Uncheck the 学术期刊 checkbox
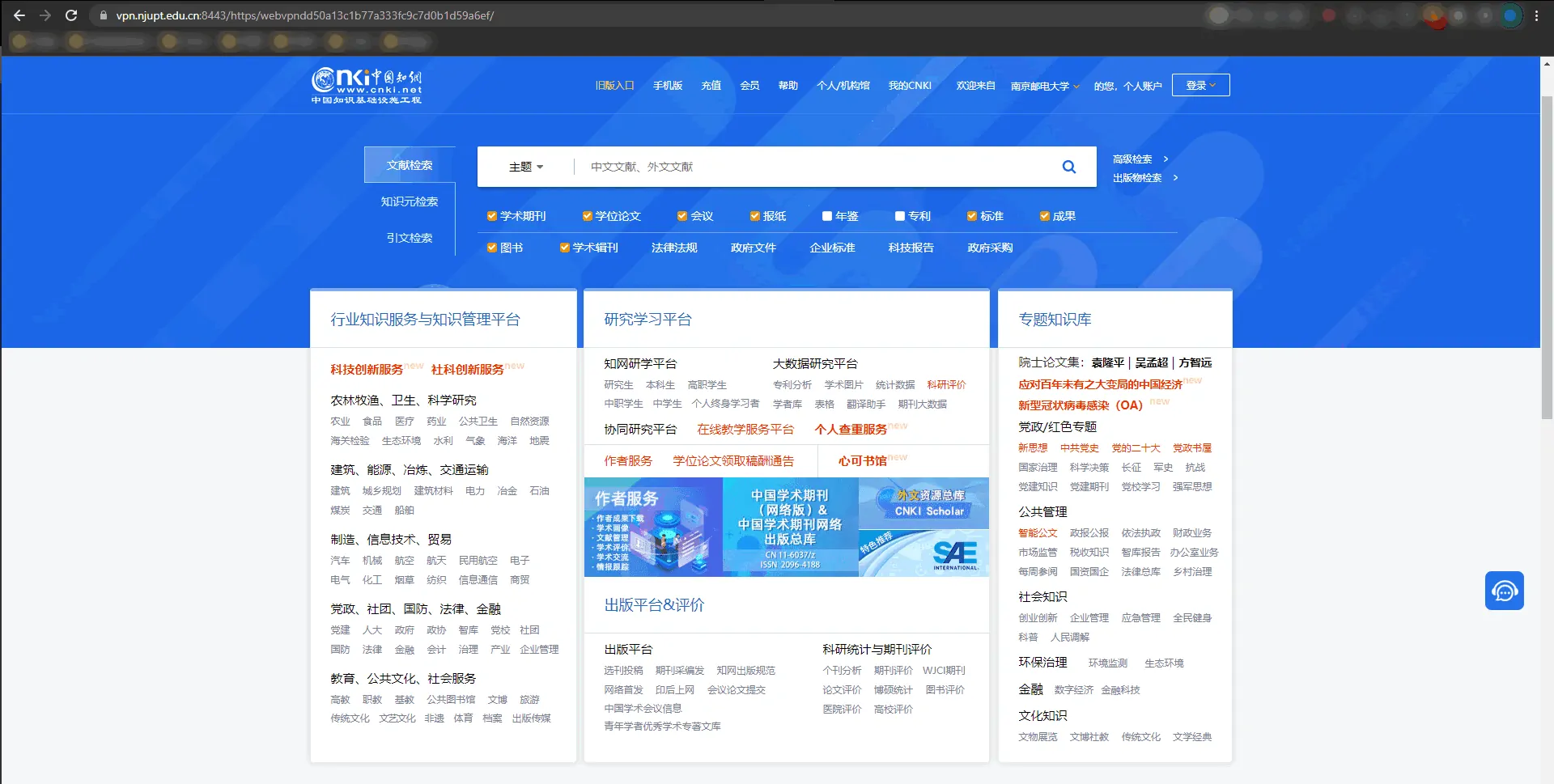 click(x=491, y=216)
